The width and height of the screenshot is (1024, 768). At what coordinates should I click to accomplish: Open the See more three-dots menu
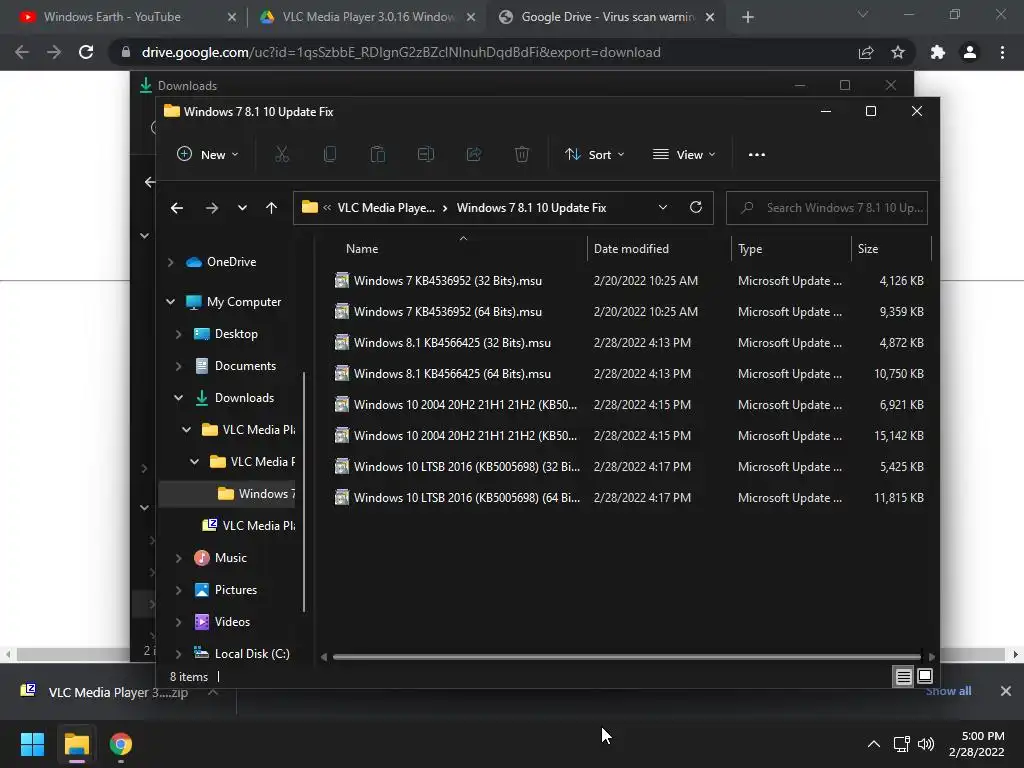[757, 155]
